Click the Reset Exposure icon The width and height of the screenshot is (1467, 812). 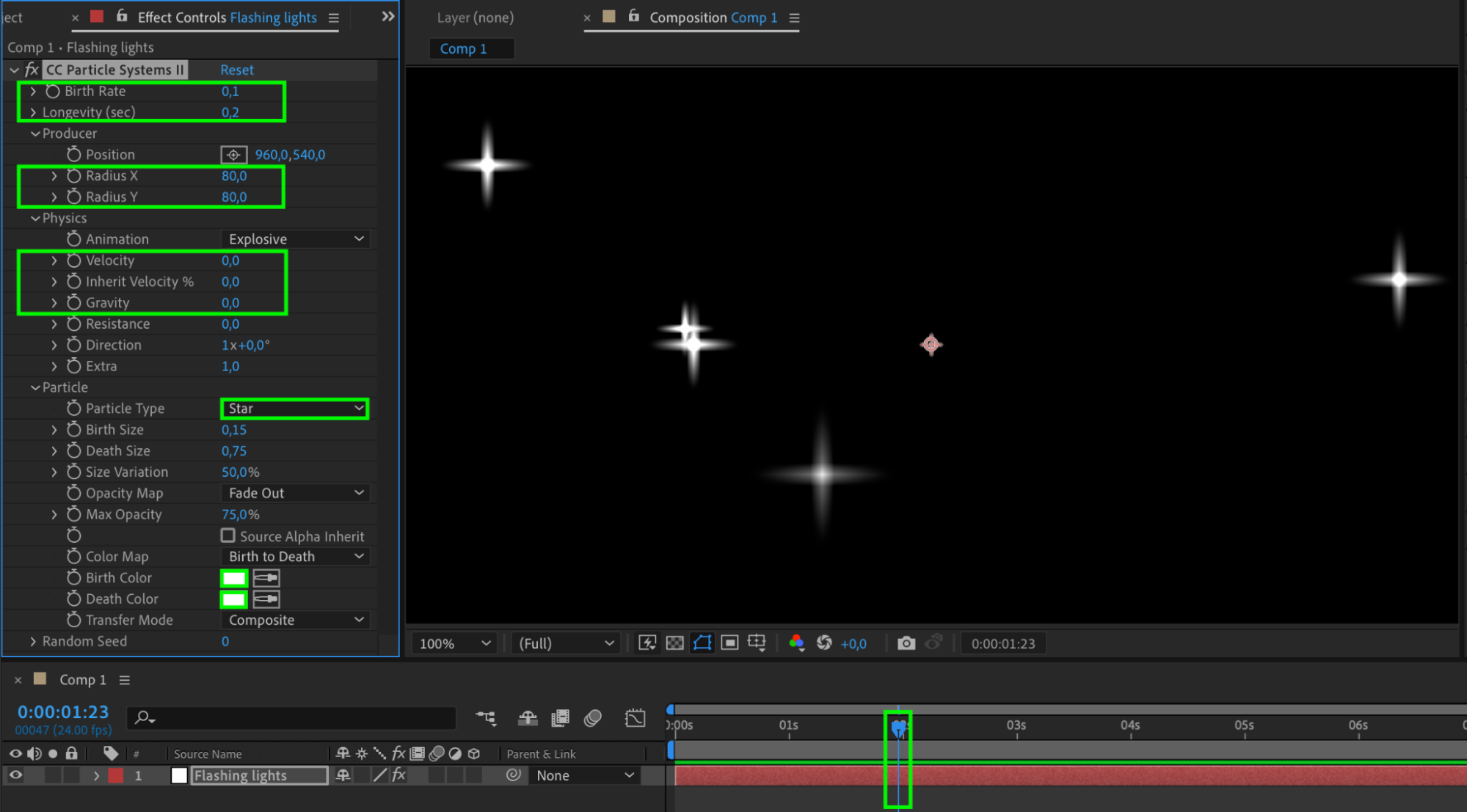824,643
